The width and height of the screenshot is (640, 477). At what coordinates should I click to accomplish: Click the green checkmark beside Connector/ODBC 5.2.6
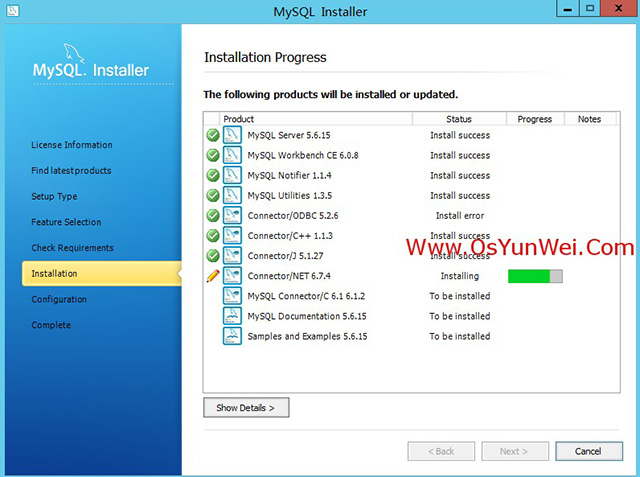[212, 215]
